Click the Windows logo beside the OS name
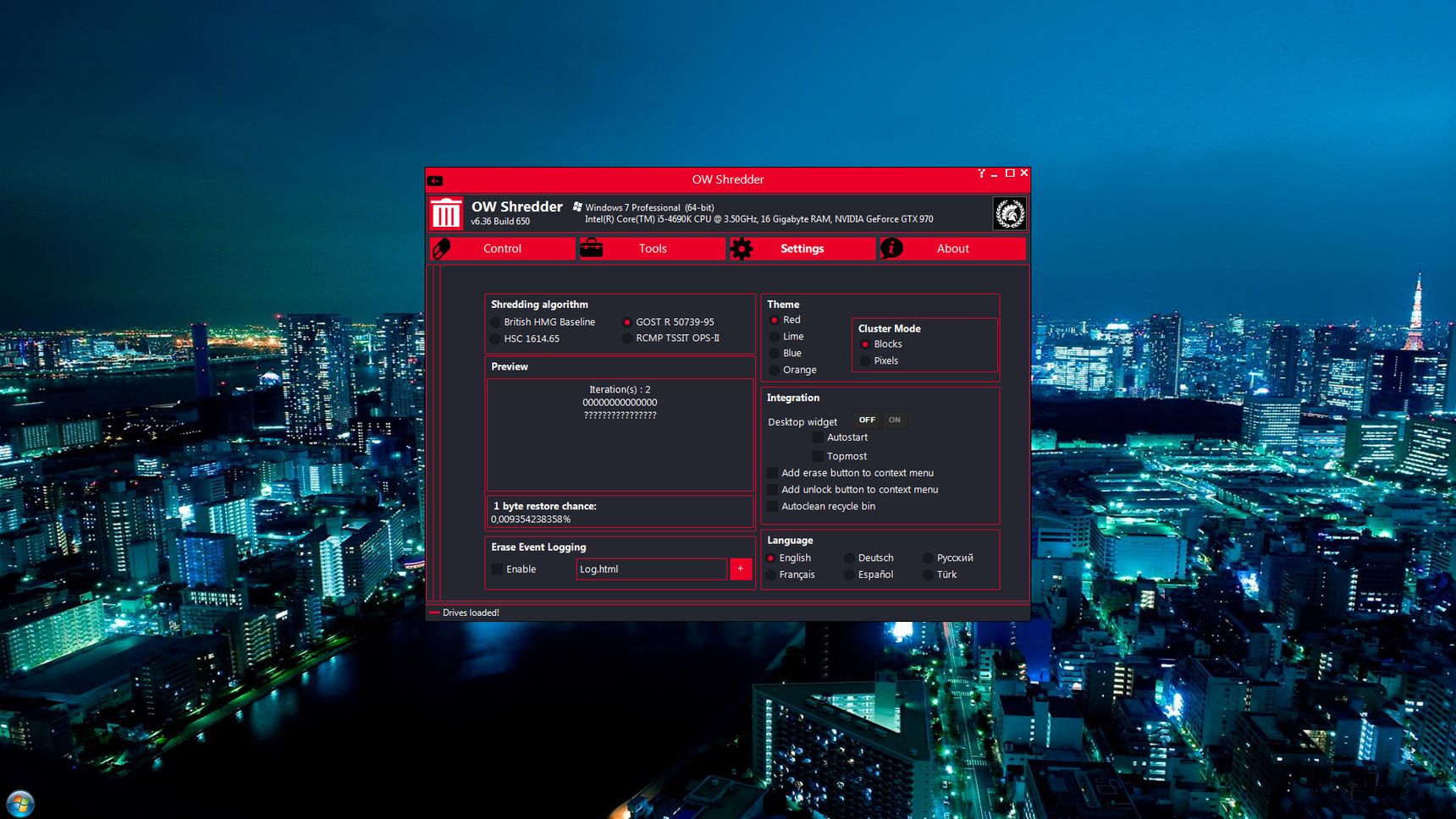Image resolution: width=1456 pixels, height=819 pixels. (x=577, y=206)
